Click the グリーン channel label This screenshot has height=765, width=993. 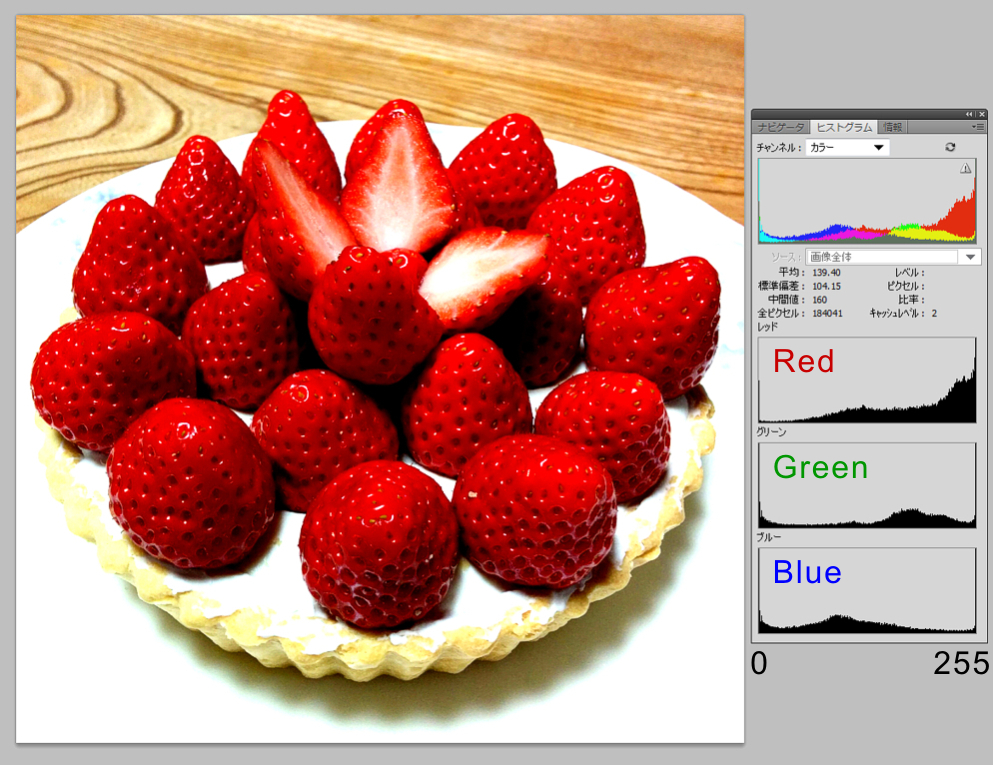click(771, 432)
